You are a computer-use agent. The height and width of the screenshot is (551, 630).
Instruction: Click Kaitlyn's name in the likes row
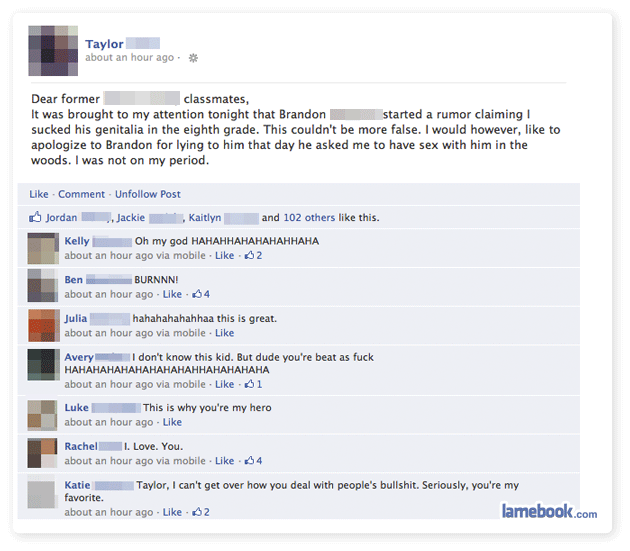coord(205,217)
